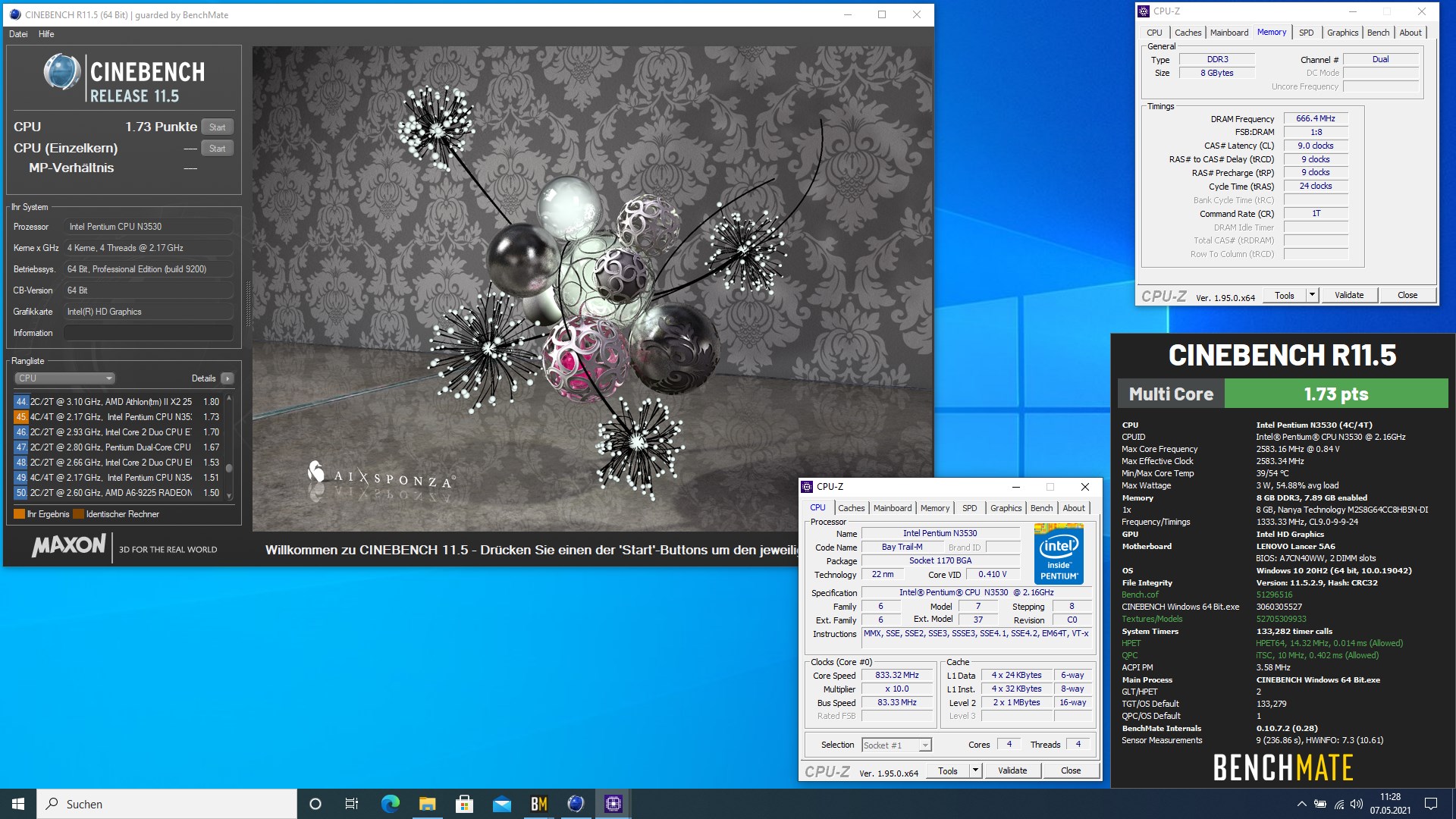Click the Cinebench globe logo
1456x819 pixels.
pos(62,73)
